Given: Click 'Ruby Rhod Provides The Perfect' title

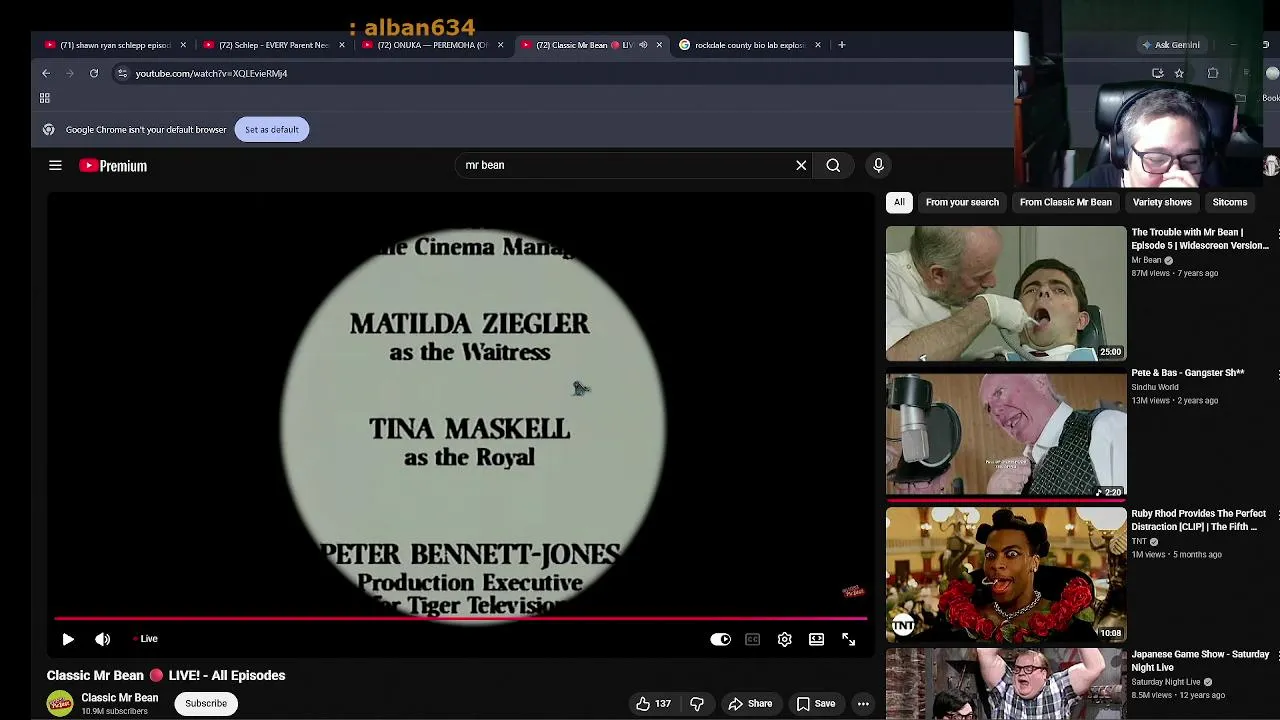Looking at the screenshot, I should 1199,520.
